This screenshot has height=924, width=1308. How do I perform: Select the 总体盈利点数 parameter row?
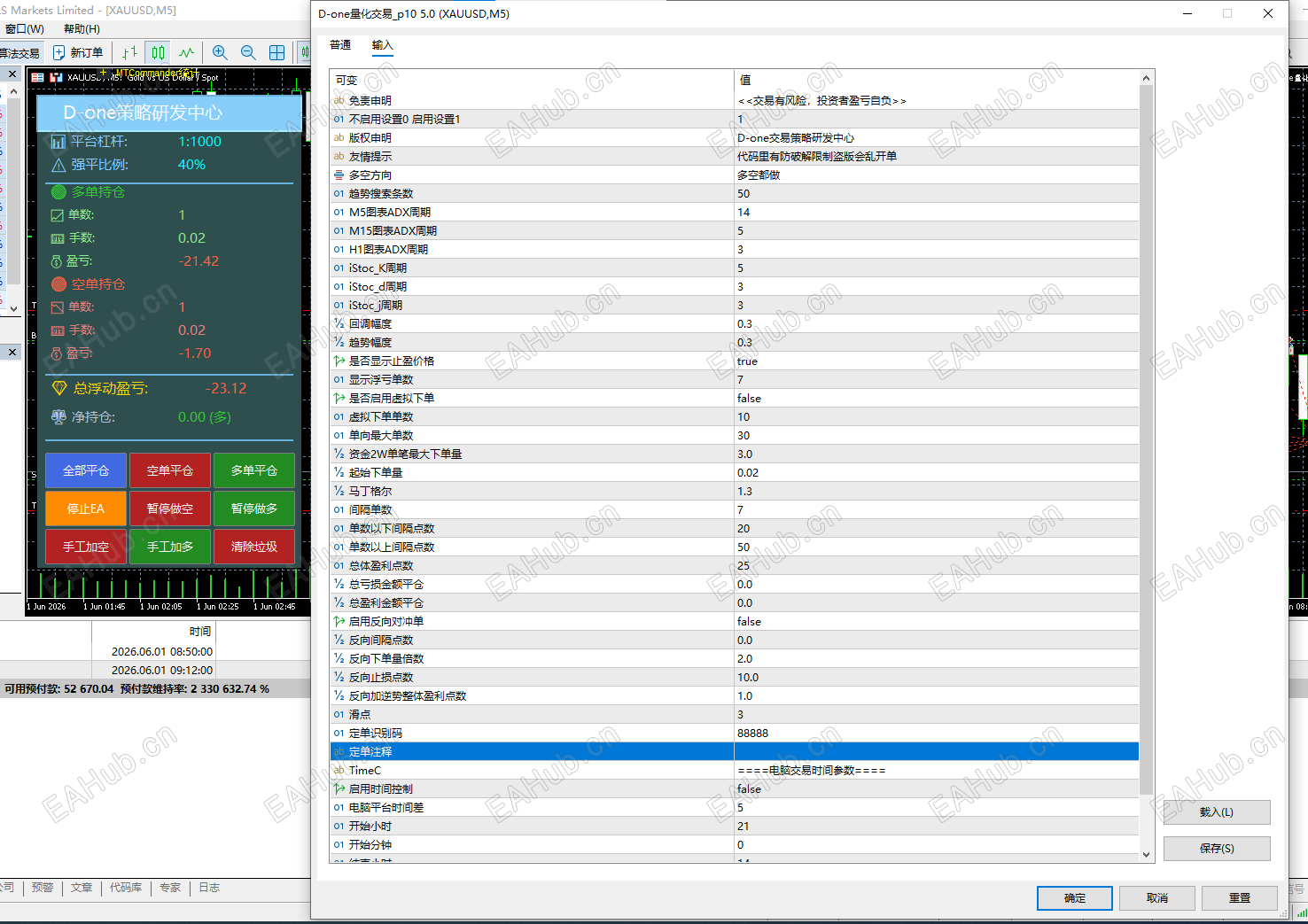(x=734, y=566)
